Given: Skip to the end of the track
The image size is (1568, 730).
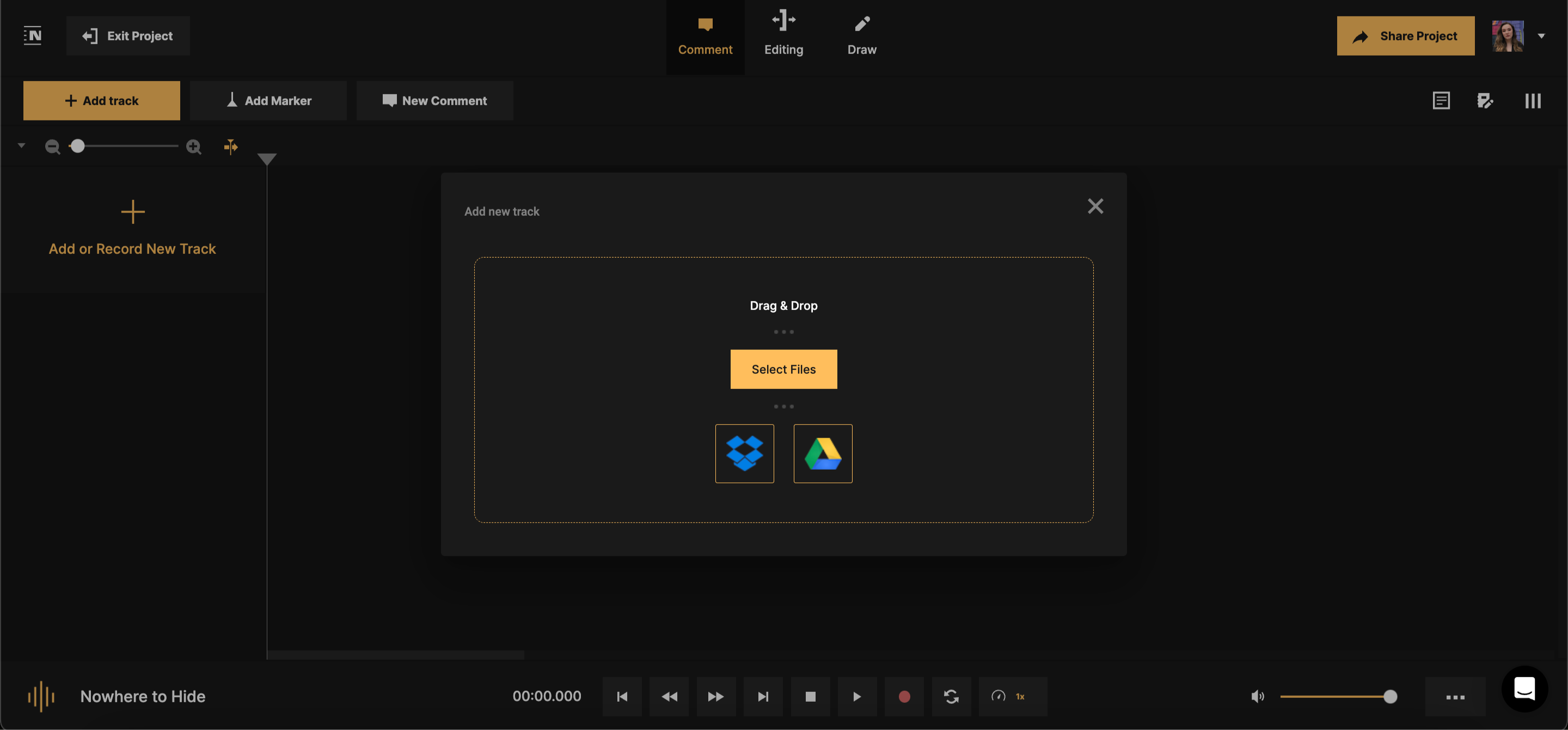Looking at the screenshot, I should click(x=763, y=697).
